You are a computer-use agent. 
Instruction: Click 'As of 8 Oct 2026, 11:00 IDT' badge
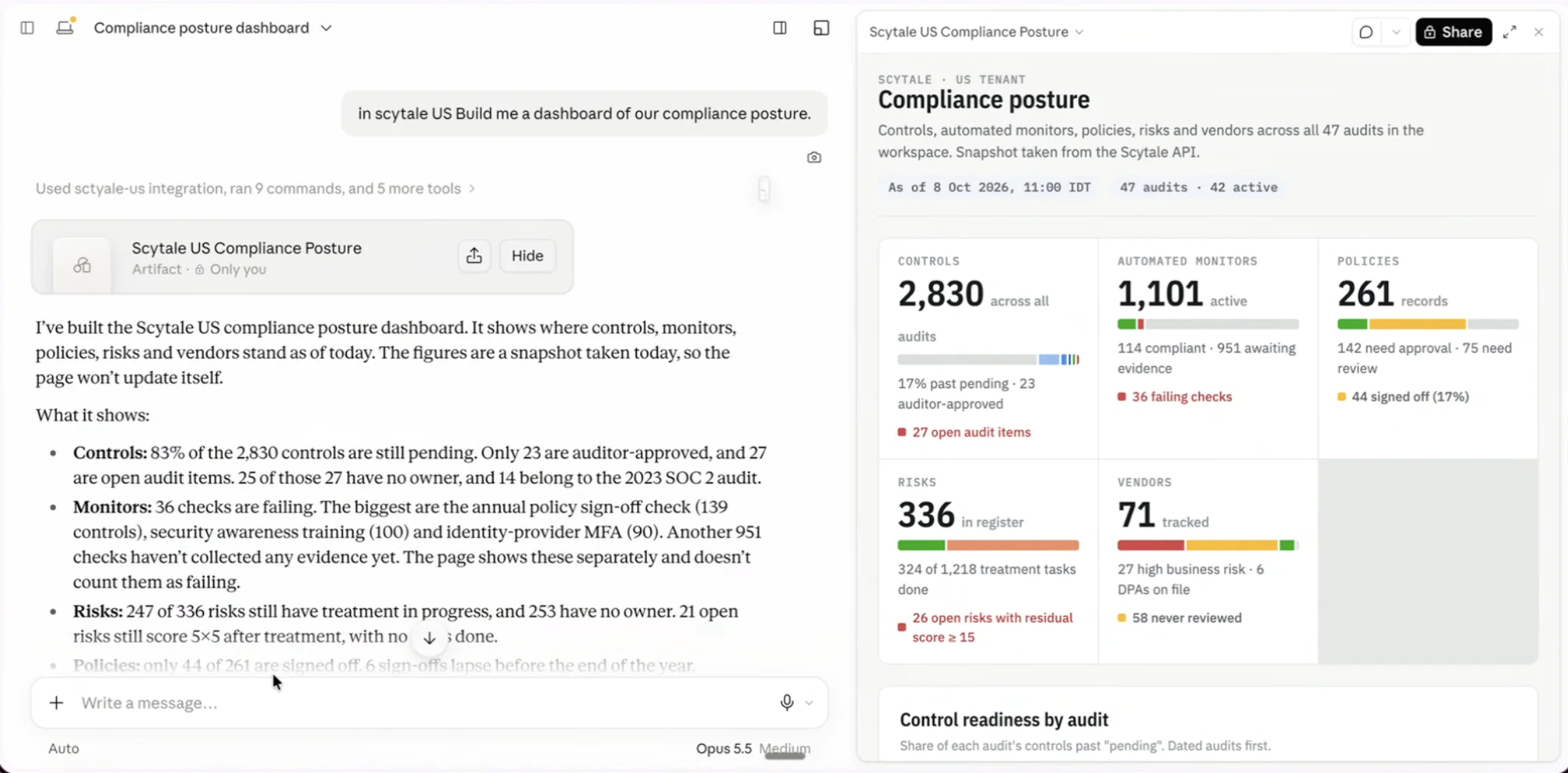tap(989, 187)
